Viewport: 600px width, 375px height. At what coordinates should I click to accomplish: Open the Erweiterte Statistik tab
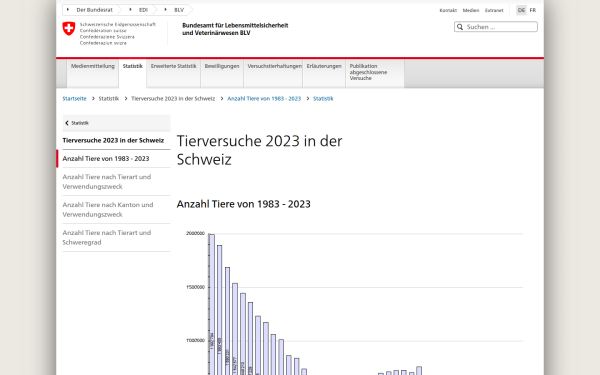[173, 73]
